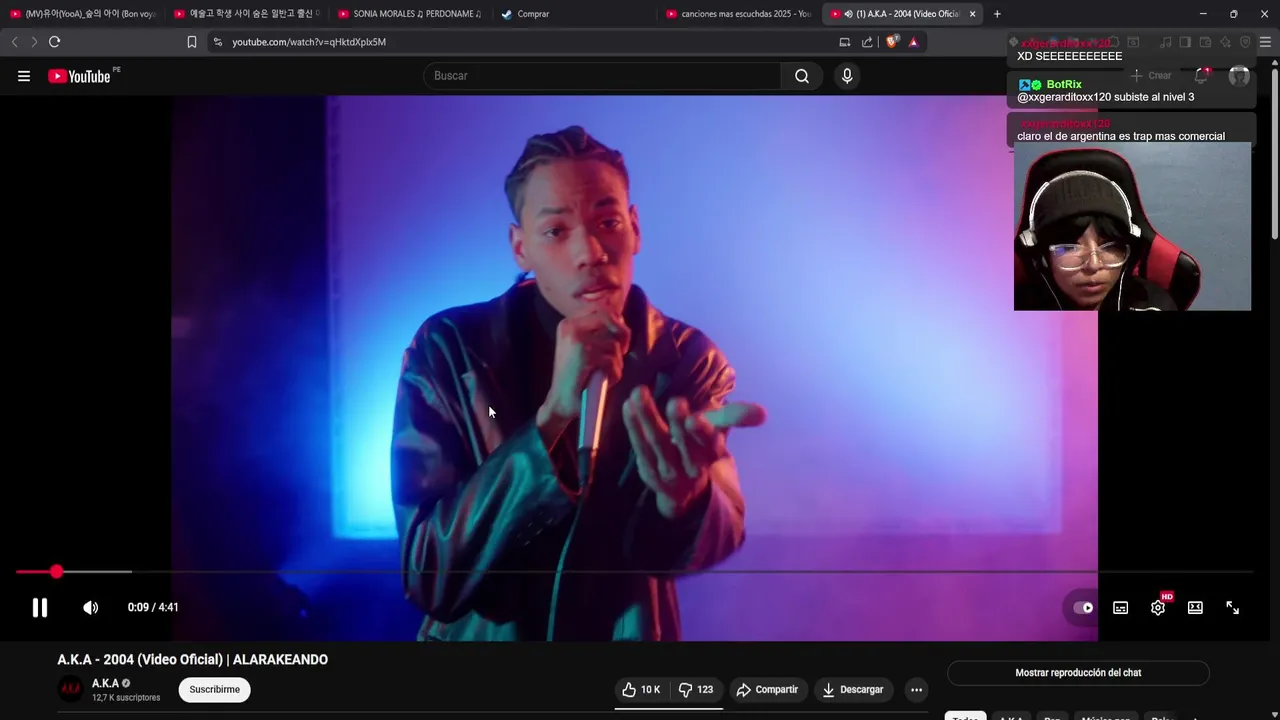Click the Suscribirme button

pos(214,690)
